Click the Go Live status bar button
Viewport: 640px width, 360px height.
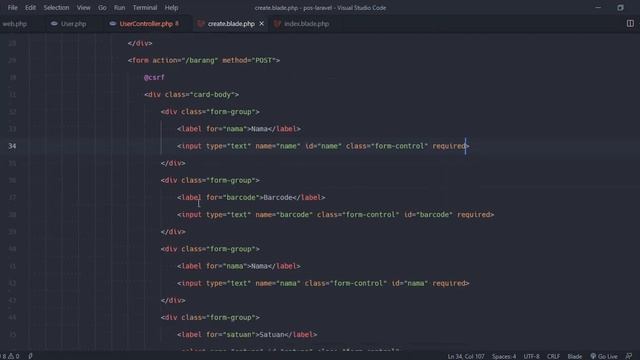click(604, 356)
